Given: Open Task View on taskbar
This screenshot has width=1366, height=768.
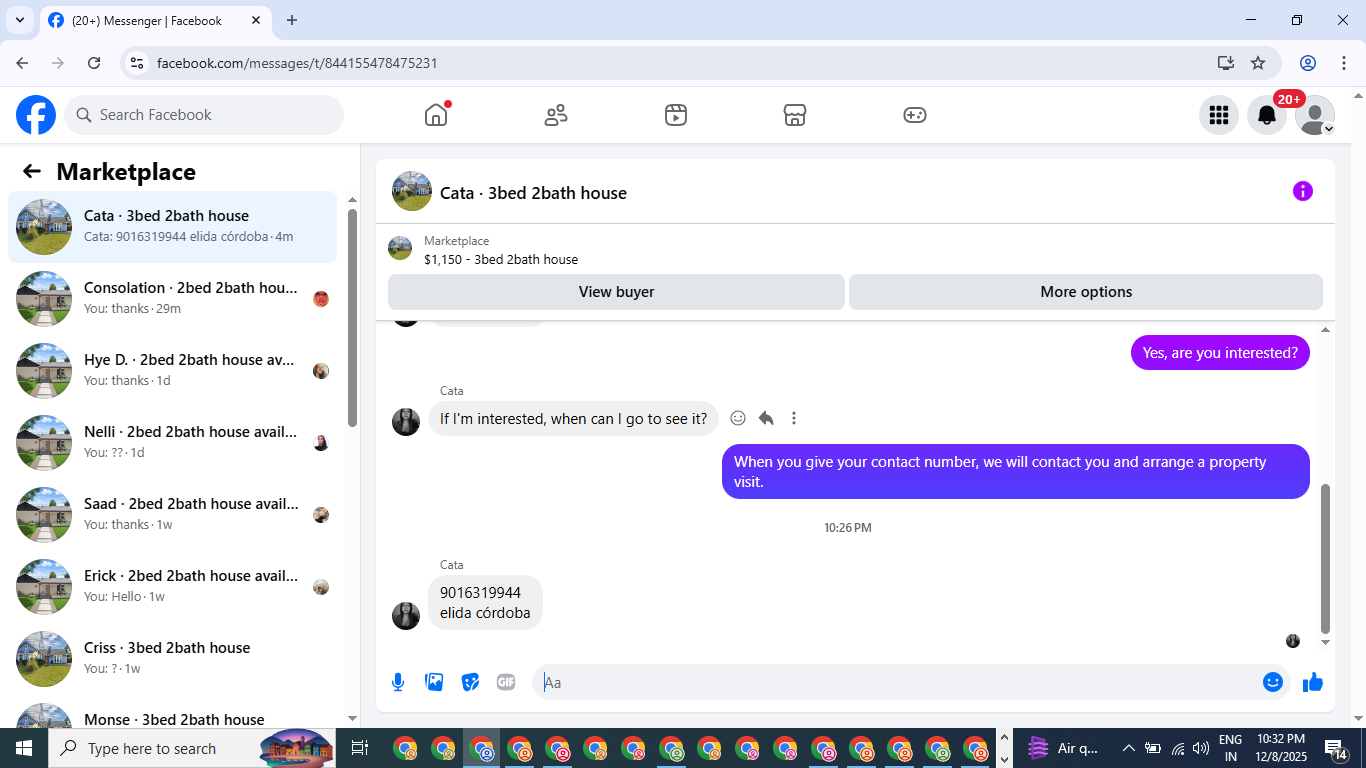Looking at the screenshot, I should click(x=360, y=748).
